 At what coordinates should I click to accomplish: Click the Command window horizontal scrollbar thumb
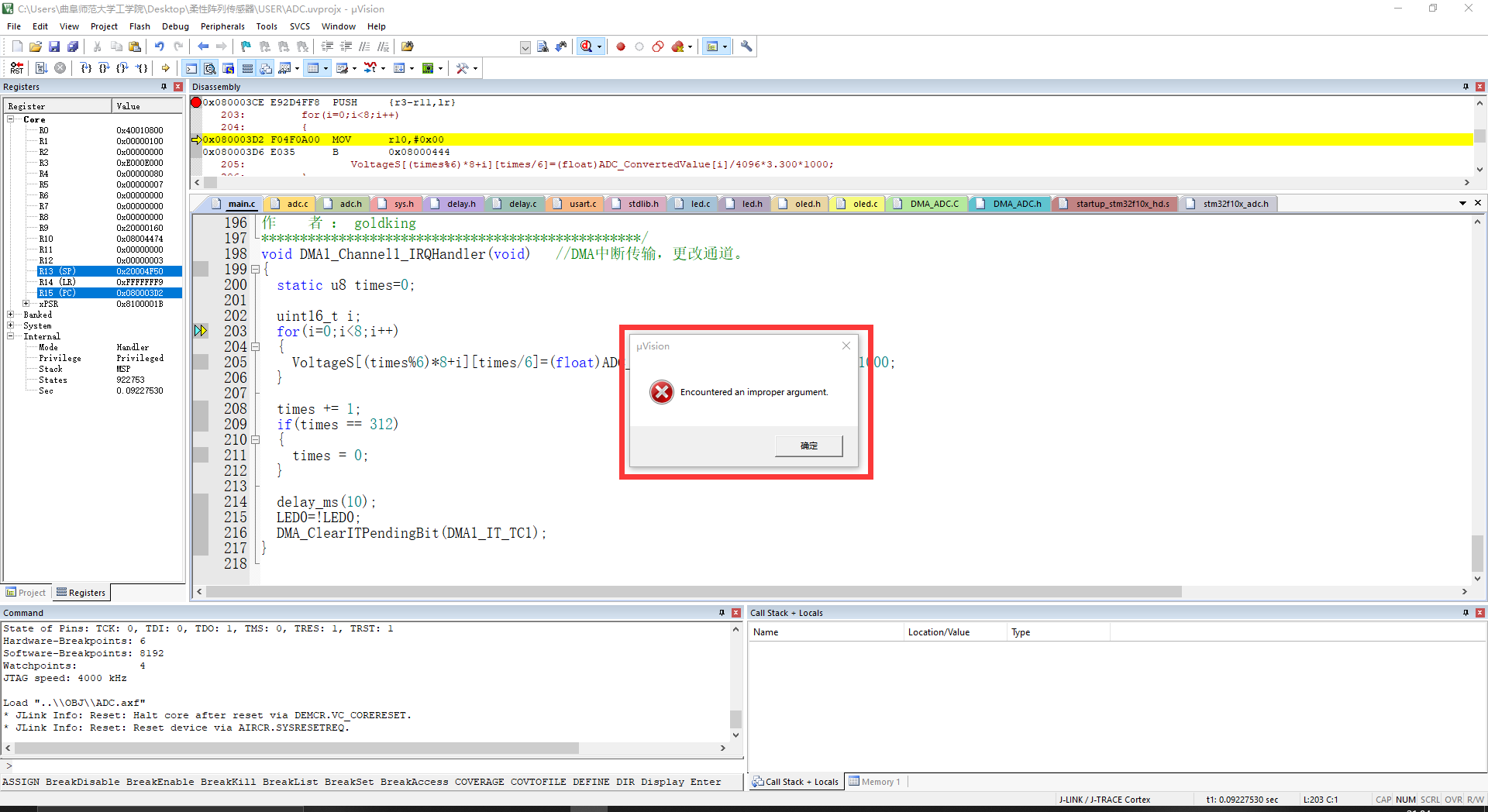point(296,748)
